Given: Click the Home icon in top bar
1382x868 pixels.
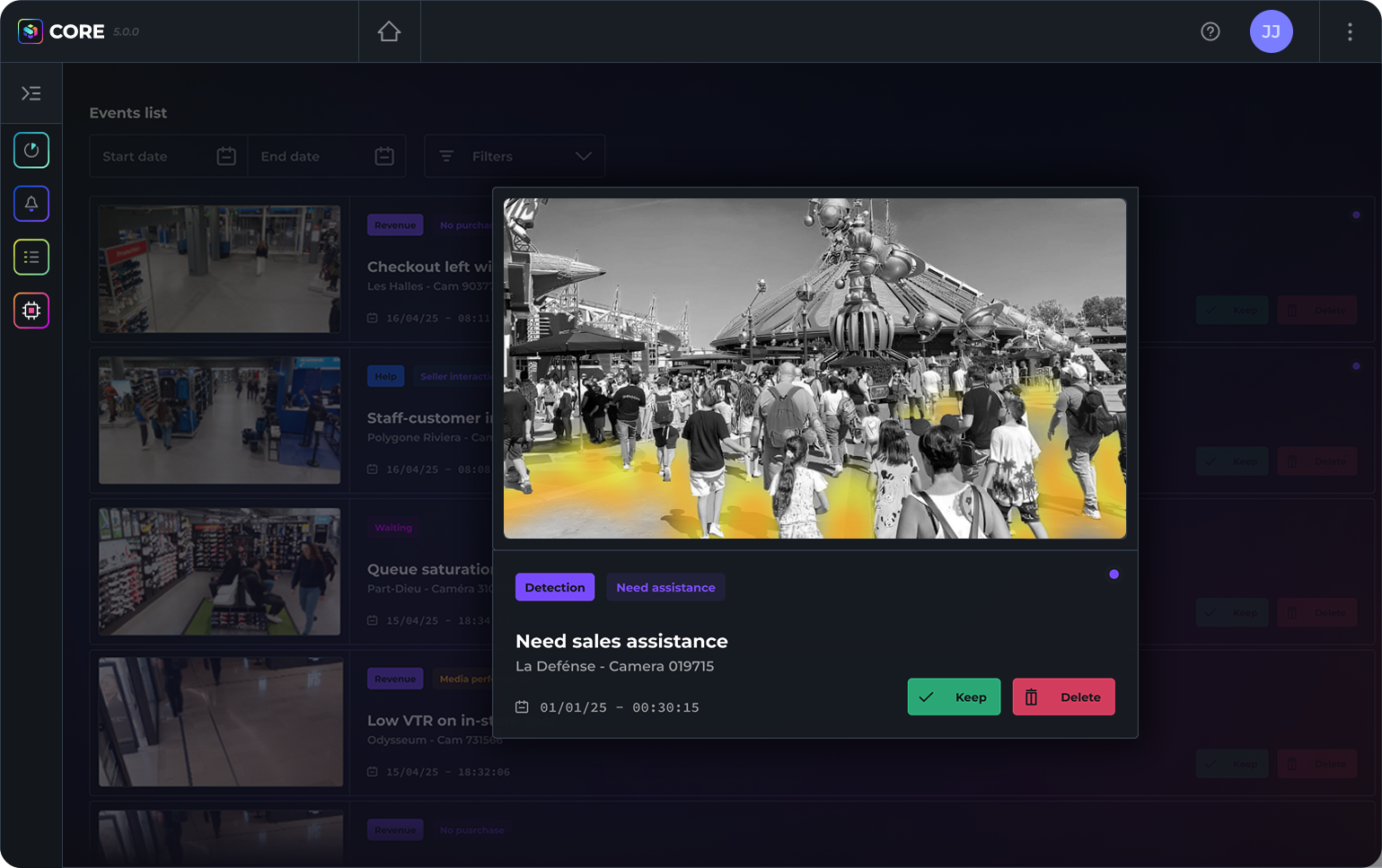Looking at the screenshot, I should 389,30.
